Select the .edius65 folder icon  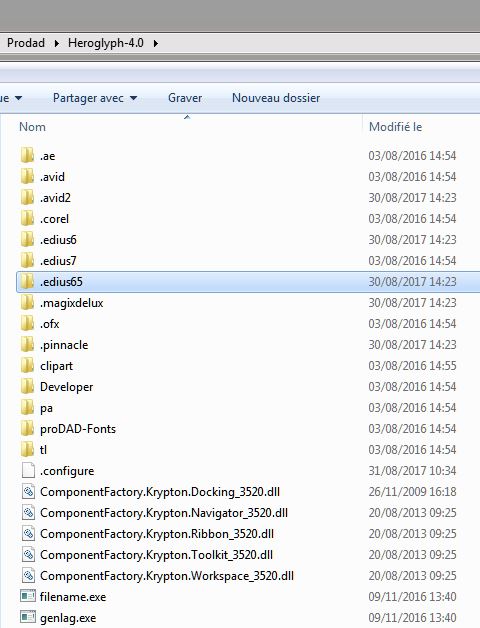coord(27,282)
